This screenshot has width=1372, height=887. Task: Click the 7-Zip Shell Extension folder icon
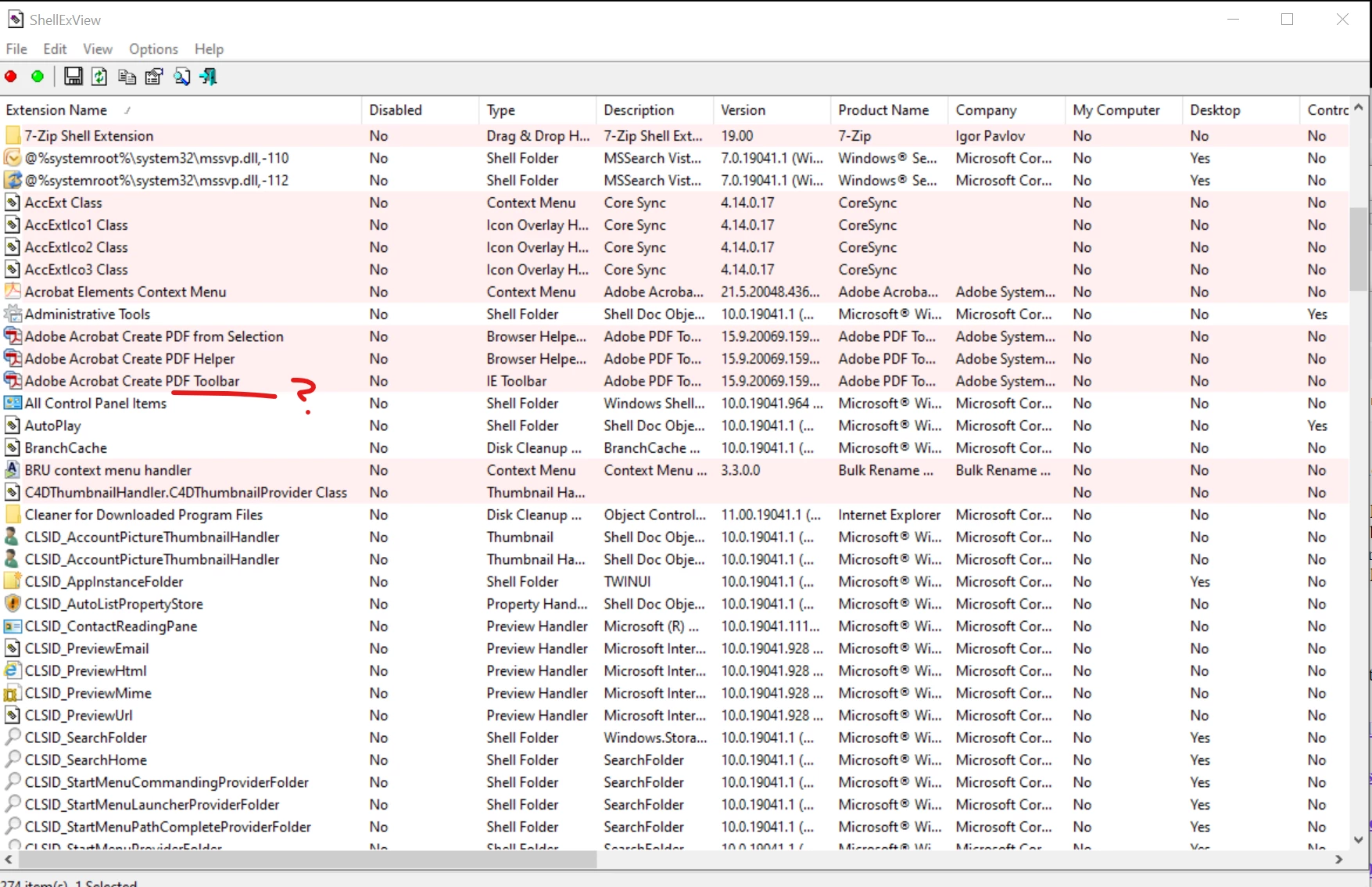point(13,135)
